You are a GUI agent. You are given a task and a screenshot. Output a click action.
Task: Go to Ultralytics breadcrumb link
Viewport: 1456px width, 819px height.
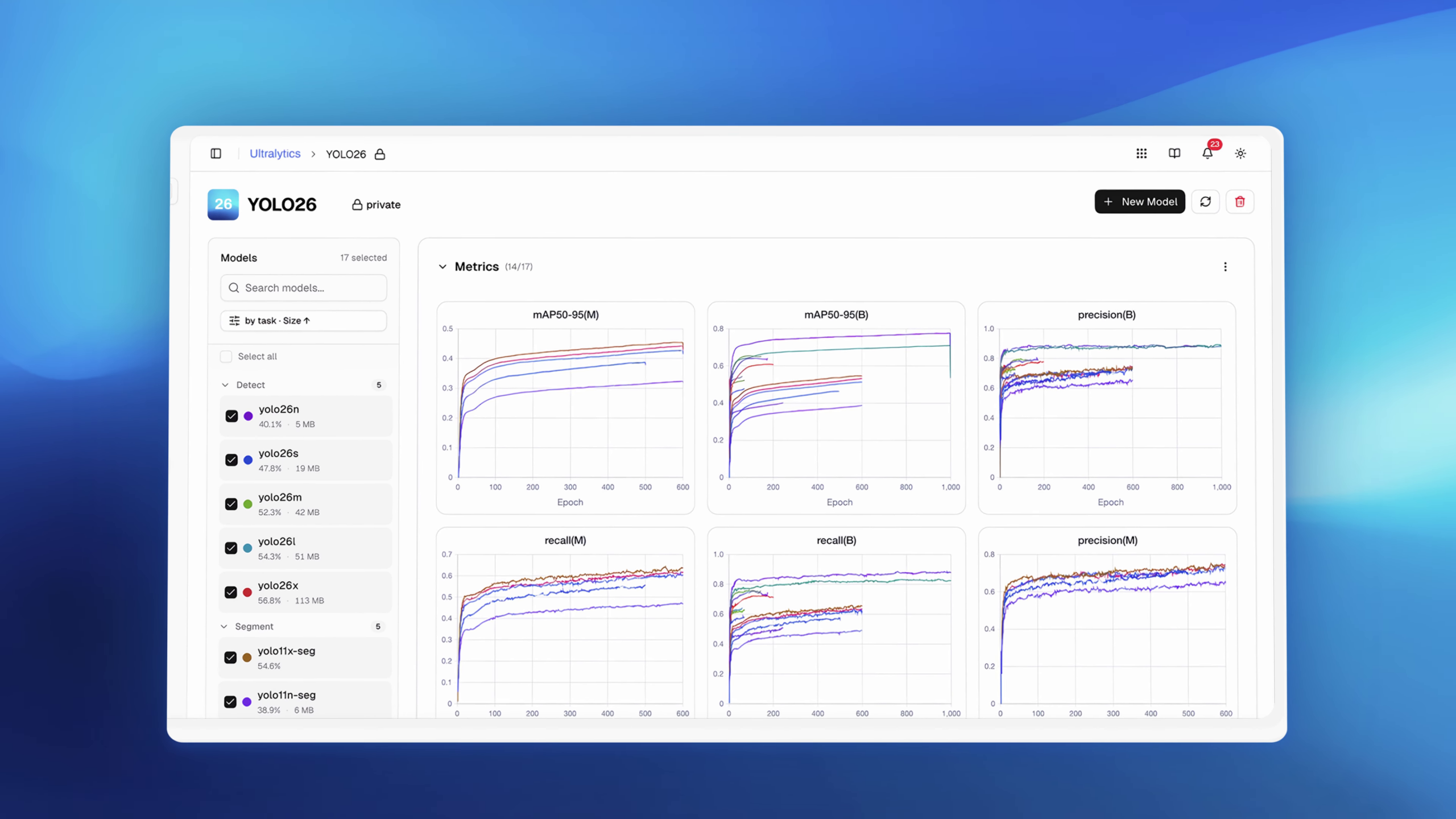click(x=275, y=154)
